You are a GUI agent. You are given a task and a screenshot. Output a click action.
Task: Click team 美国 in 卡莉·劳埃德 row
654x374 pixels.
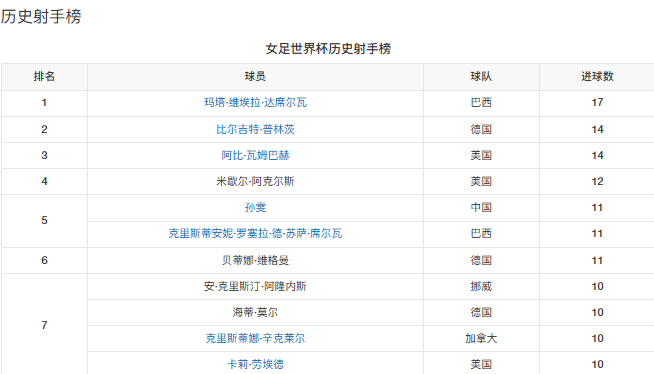481,364
